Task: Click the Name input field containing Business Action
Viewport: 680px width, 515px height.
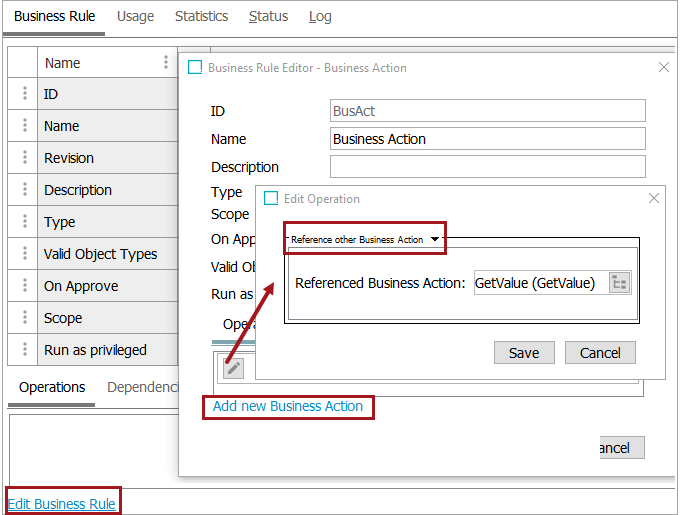Action: coord(487,139)
